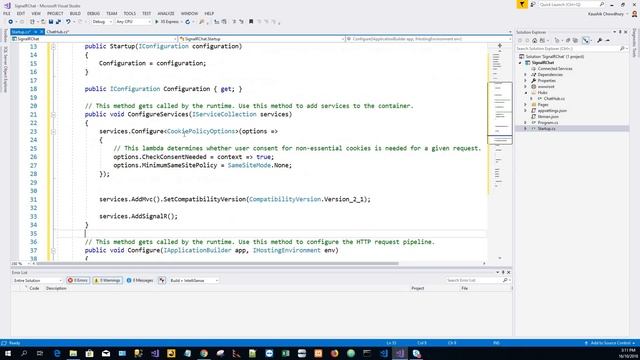The height and width of the screenshot is (360, 640).
Task: Click the Mail taskbar icon
Action: click(106, 353)
